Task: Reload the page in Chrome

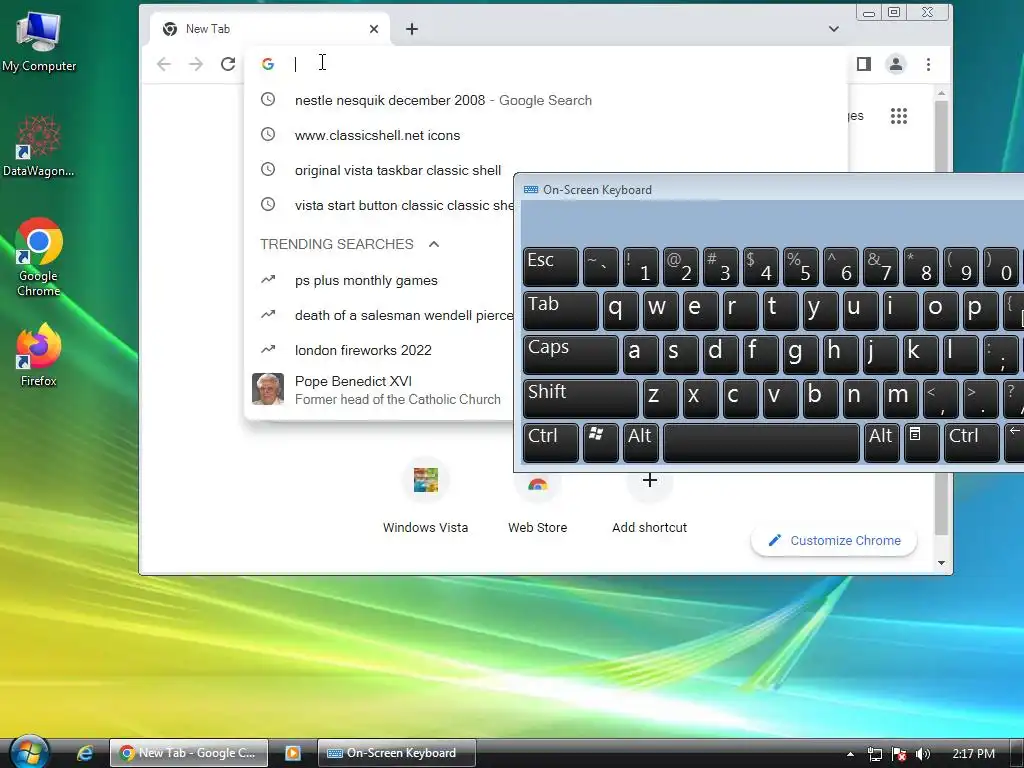Action: click(228, 64)
